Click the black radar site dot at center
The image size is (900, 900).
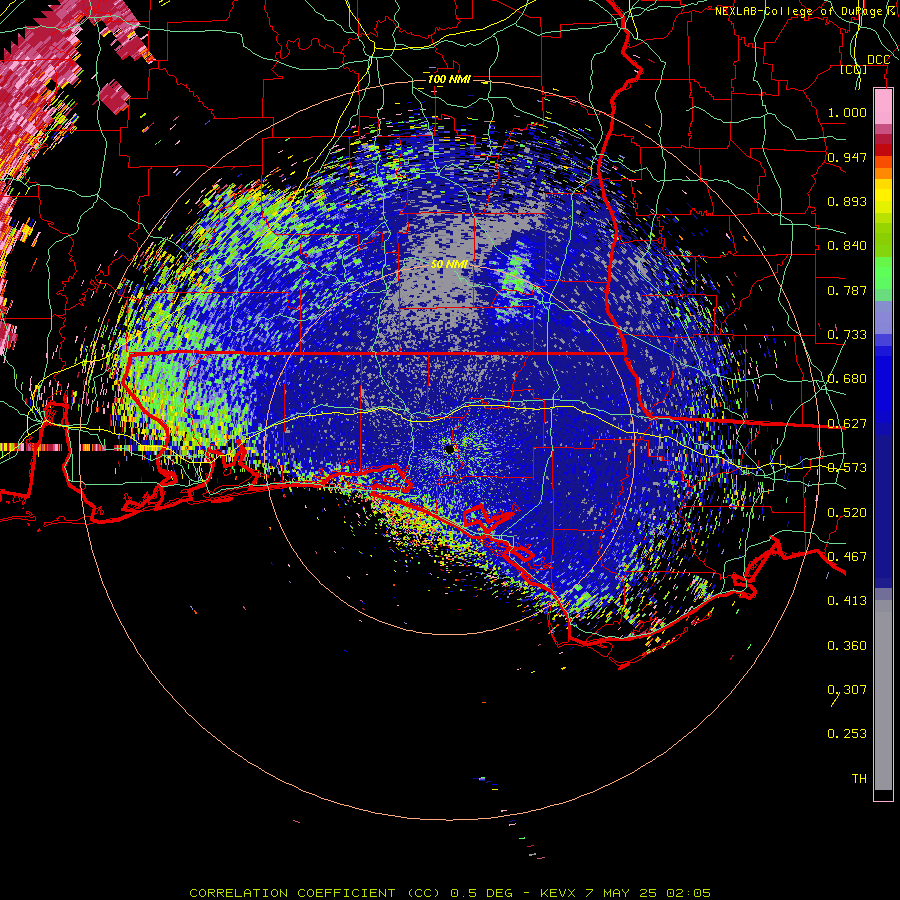coord(449,449)
